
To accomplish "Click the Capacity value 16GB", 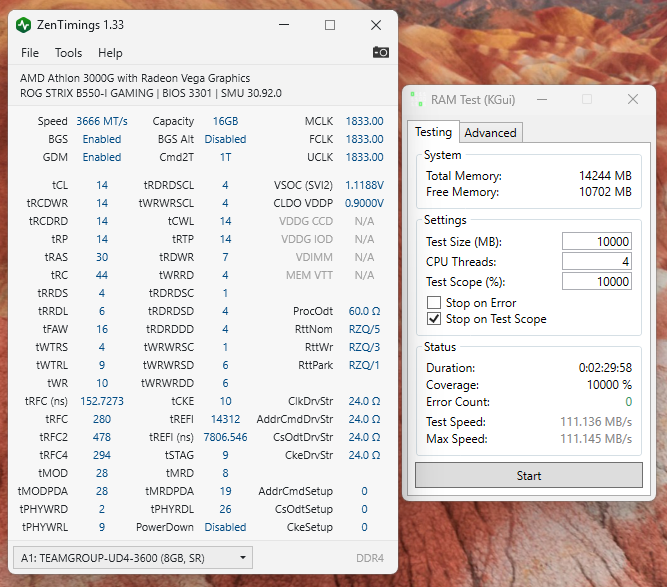I will coord(225,121).
